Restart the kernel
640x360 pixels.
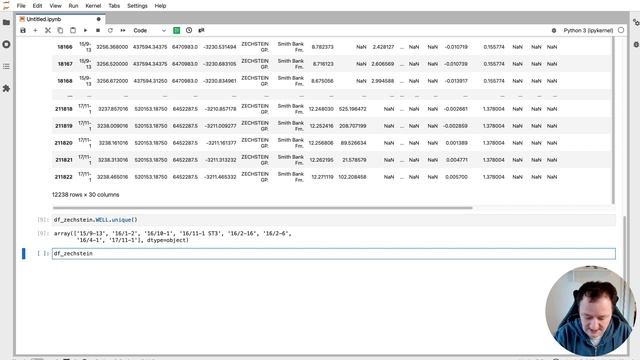tap(110, 30)
